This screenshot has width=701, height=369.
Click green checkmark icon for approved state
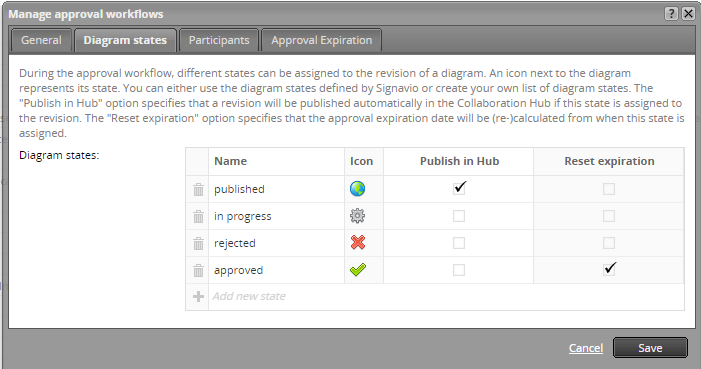tap(358, 270)
